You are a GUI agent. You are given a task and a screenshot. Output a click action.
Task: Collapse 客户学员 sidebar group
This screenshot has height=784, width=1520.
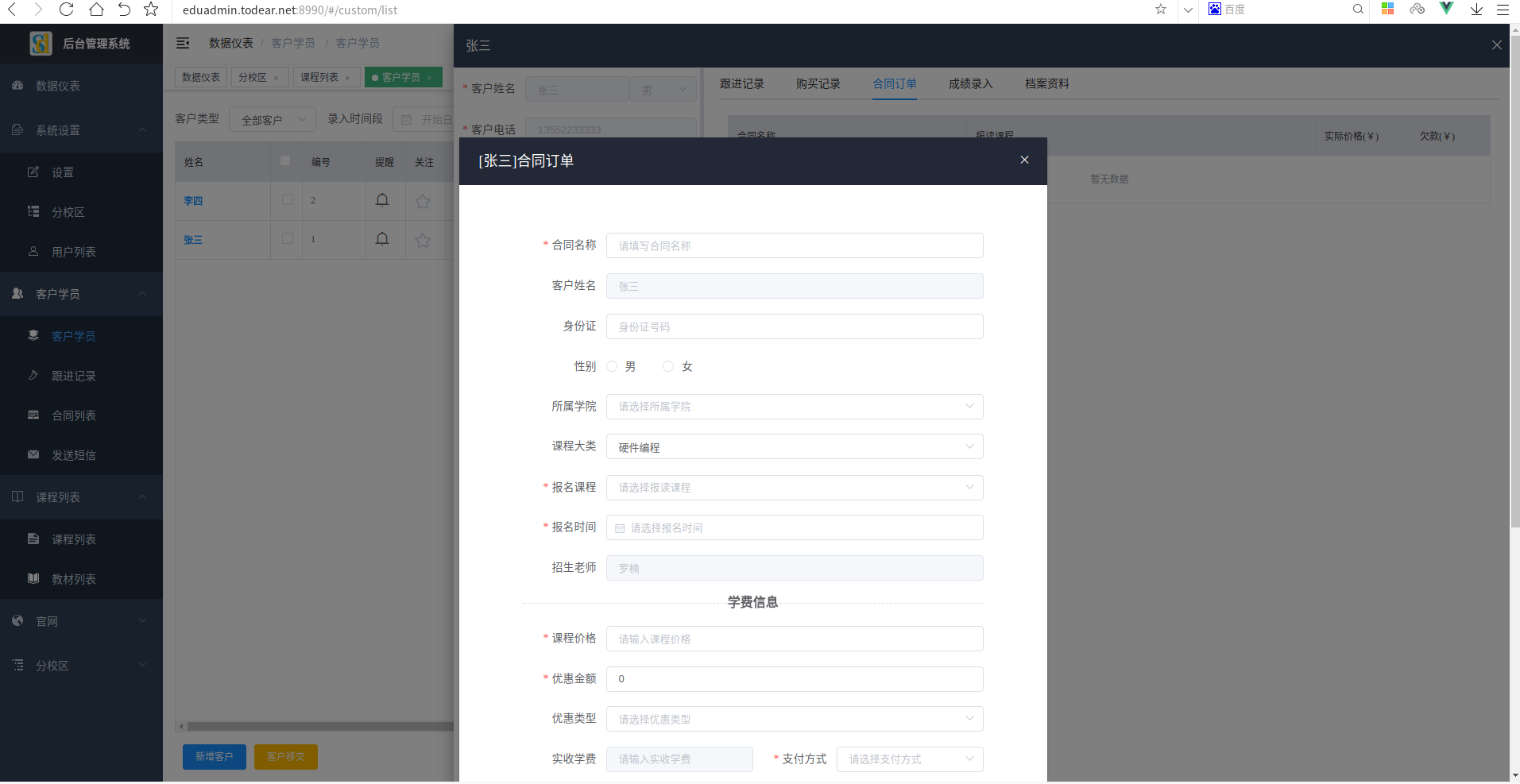(81, 294)
